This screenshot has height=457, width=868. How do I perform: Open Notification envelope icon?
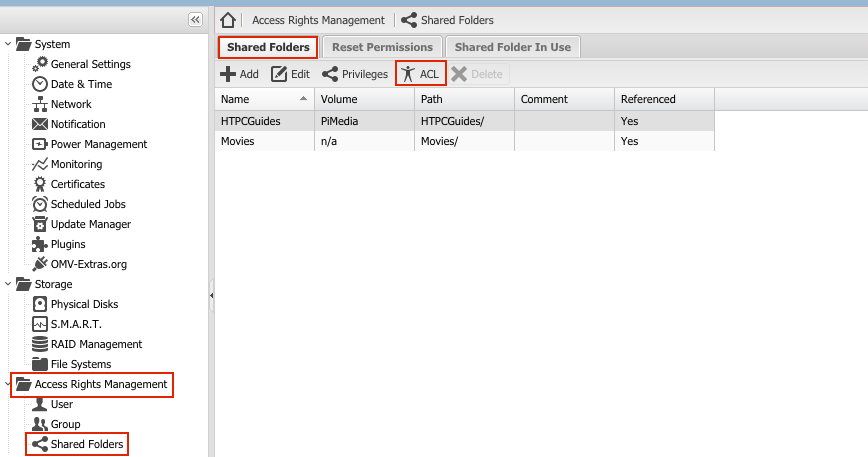pos(40,124)
